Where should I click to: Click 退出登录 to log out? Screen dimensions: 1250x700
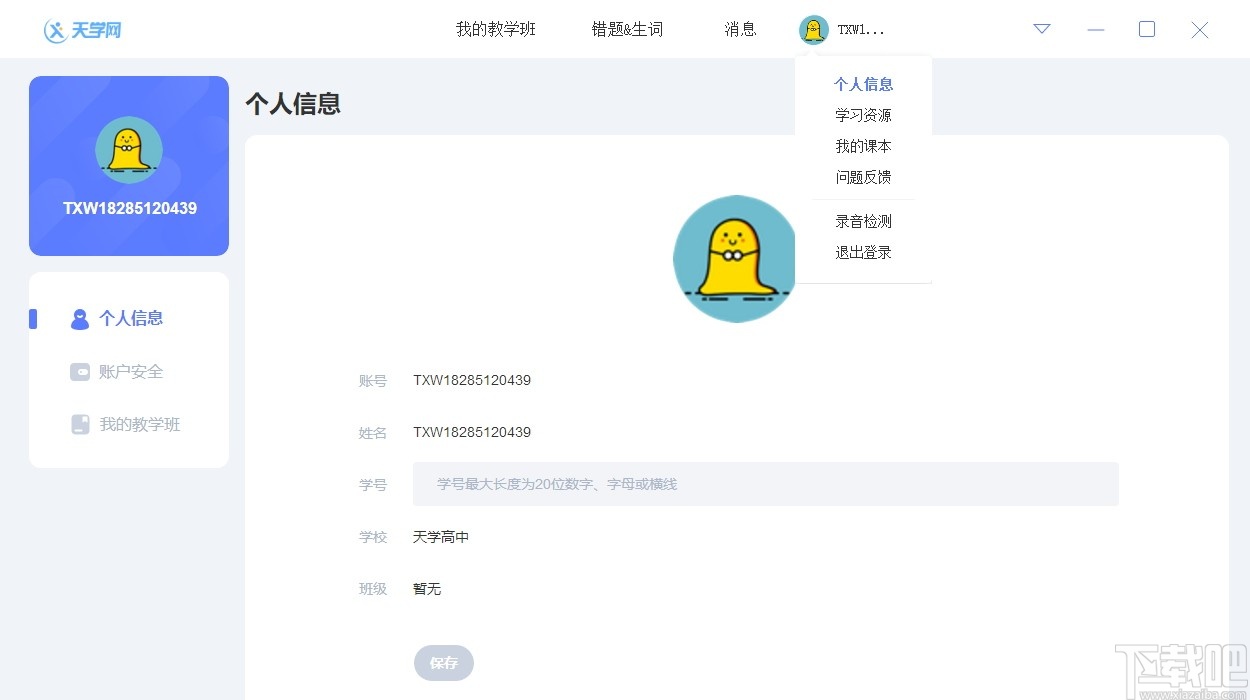(x=862, y=252)
